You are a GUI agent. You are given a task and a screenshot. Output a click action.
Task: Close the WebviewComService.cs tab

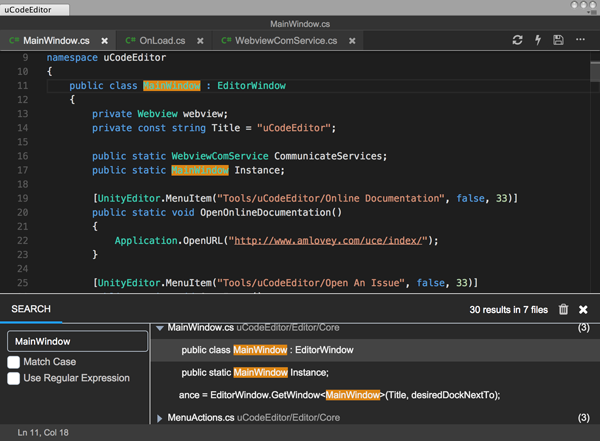pyautogui.click(x=352, y=41)
